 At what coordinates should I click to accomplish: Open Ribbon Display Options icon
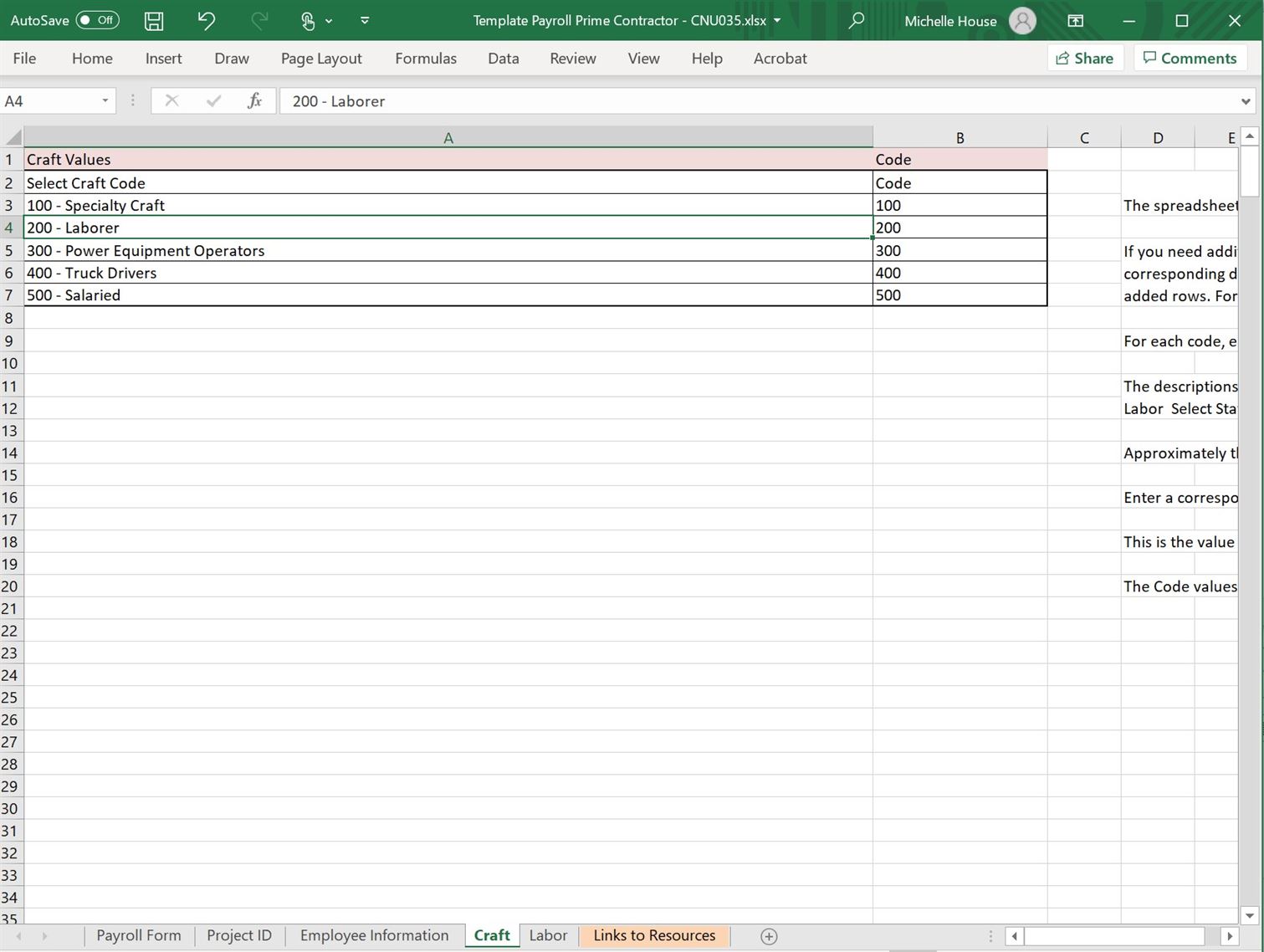click(1076, 21)
